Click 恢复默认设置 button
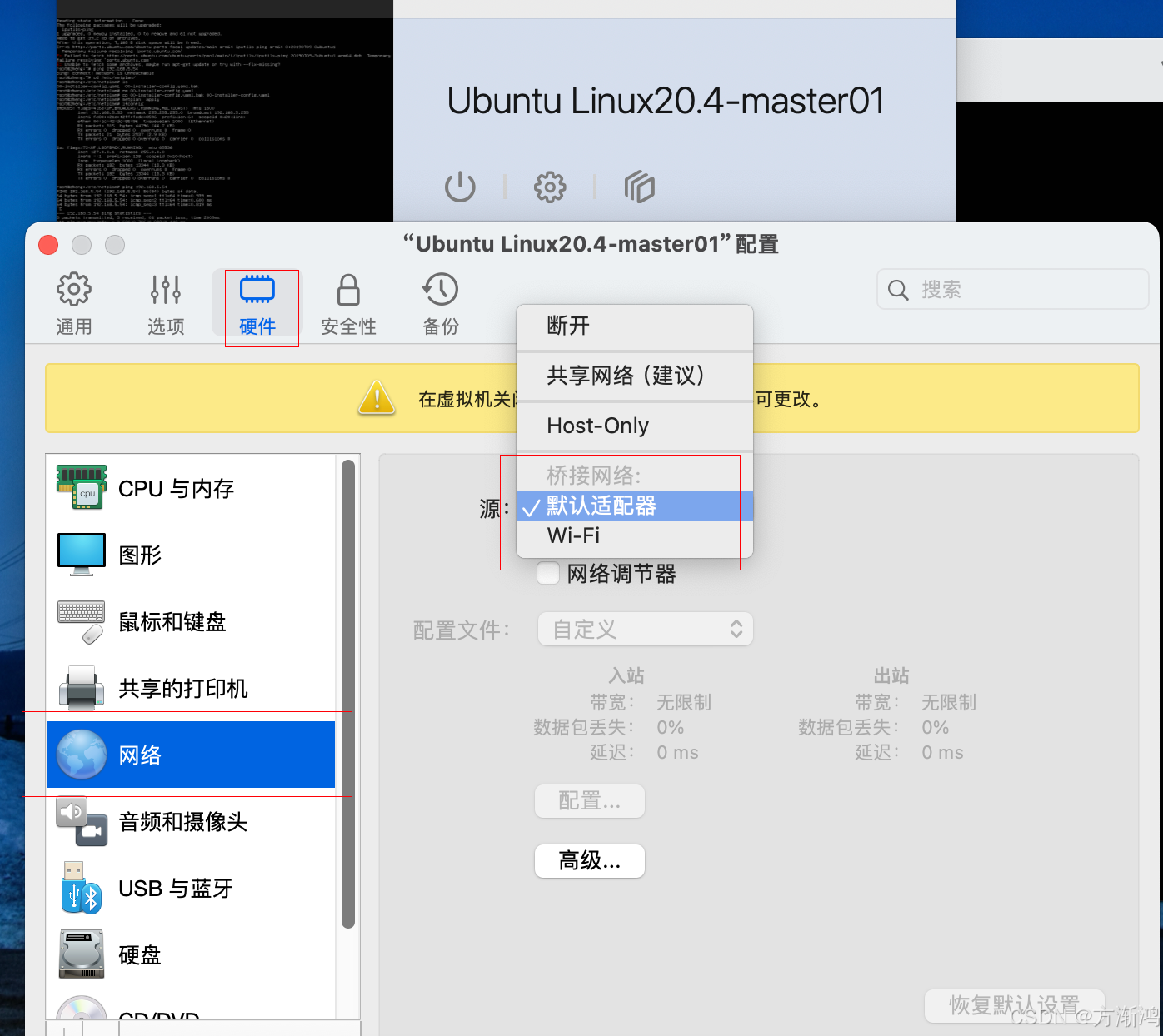Image resolution: width=1163 pixels, height=1036 pixels. coord(1014,1005)
